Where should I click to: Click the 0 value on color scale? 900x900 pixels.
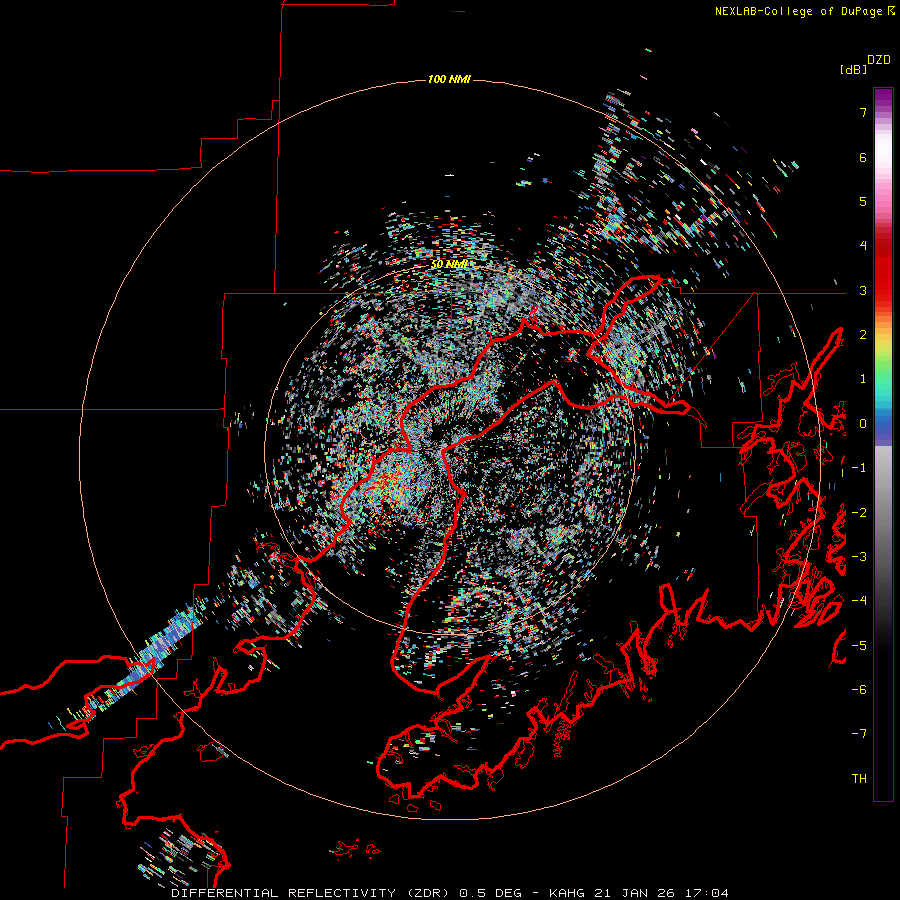(863, 424)
